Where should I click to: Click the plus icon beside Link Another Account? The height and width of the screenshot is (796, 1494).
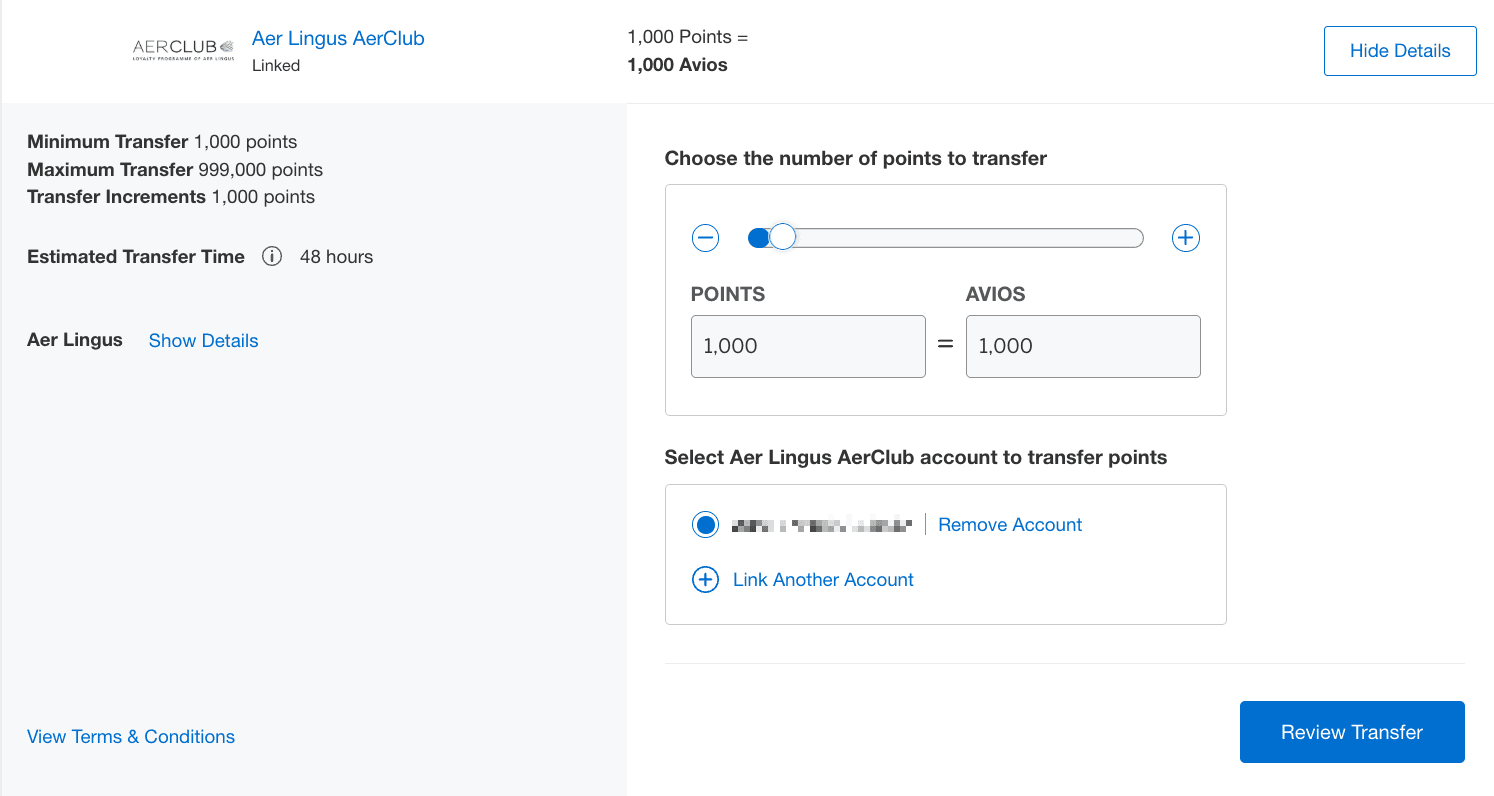click(x=705, y=580)
